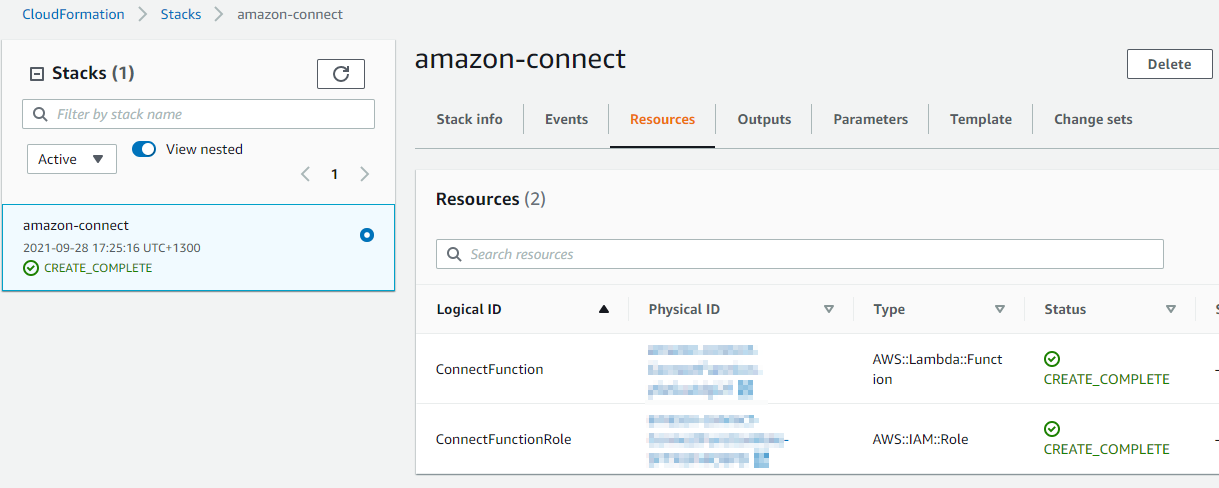The image size is (1219, 488).
Task: Open the Template tab
Action: click(x=980, y=119)
